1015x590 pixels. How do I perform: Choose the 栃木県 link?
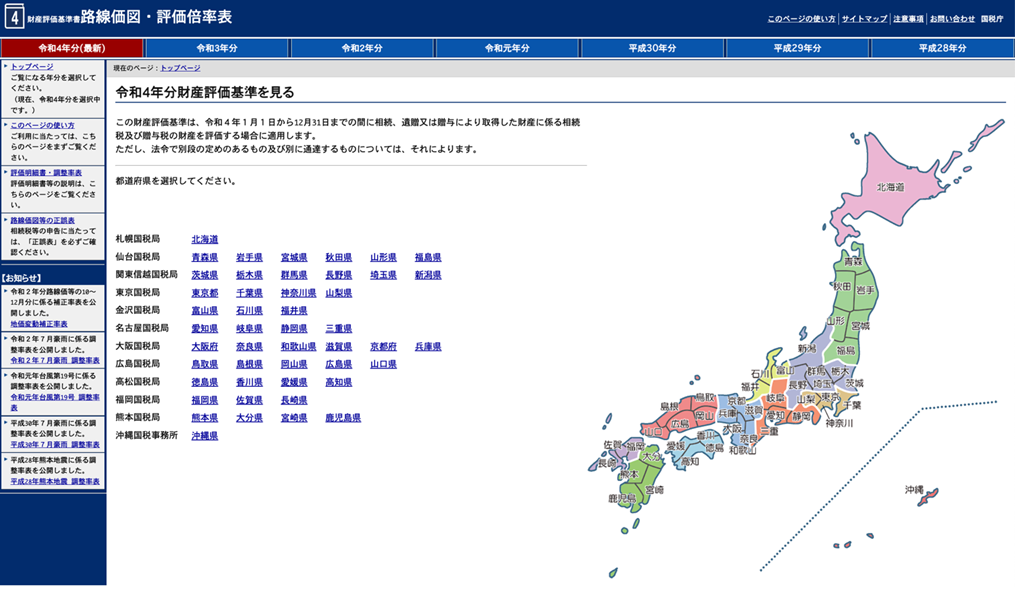coord(249,275)
